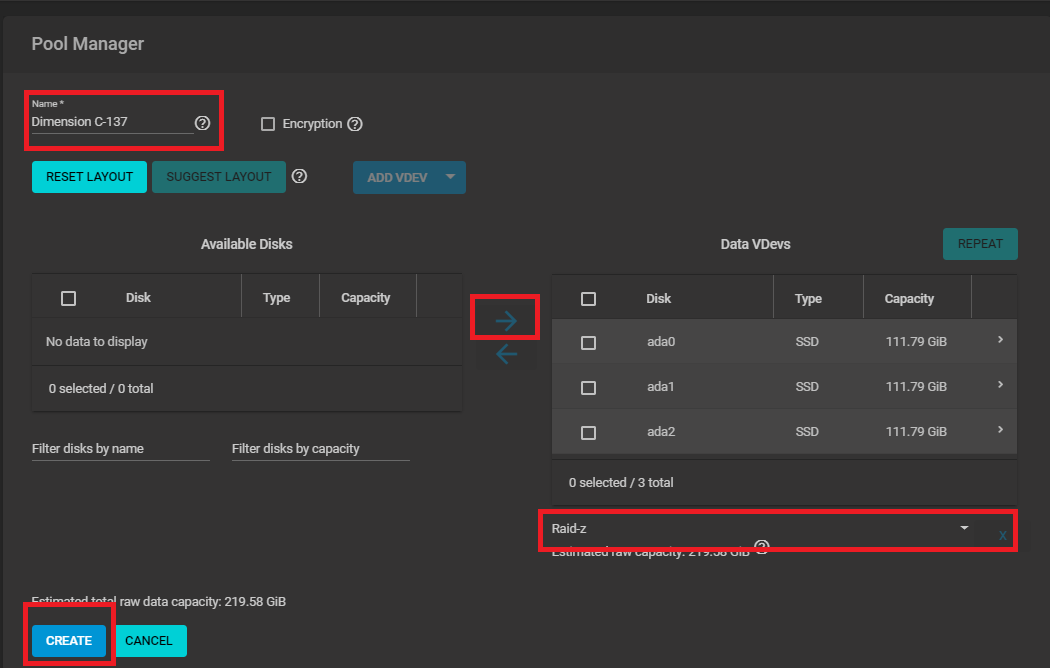This screenshot has height=668, width=1050.
Task: Toggle select-all in Data VDevs header
Action: [588, 299]
